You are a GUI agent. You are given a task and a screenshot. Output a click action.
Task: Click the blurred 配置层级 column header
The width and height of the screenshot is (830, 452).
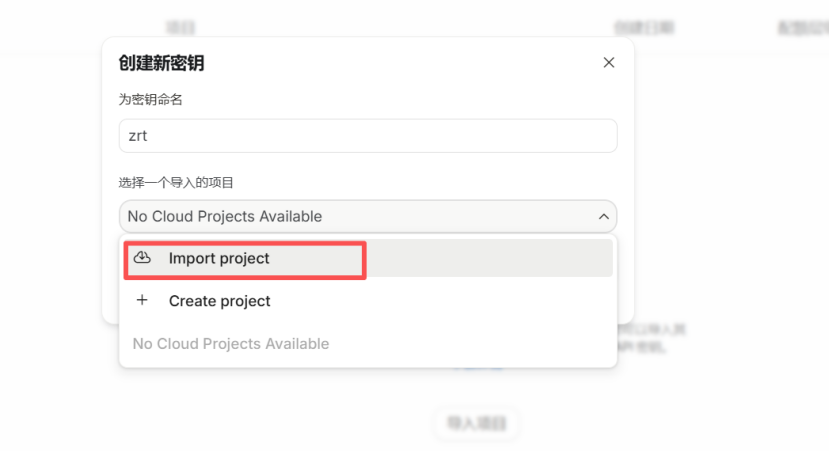coord(800,28)
